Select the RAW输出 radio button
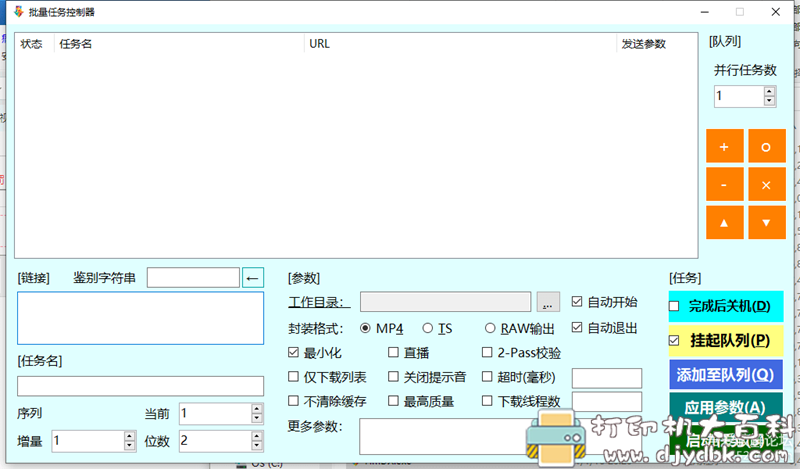Viewport: 800px width, 469px height. (490, 328)
